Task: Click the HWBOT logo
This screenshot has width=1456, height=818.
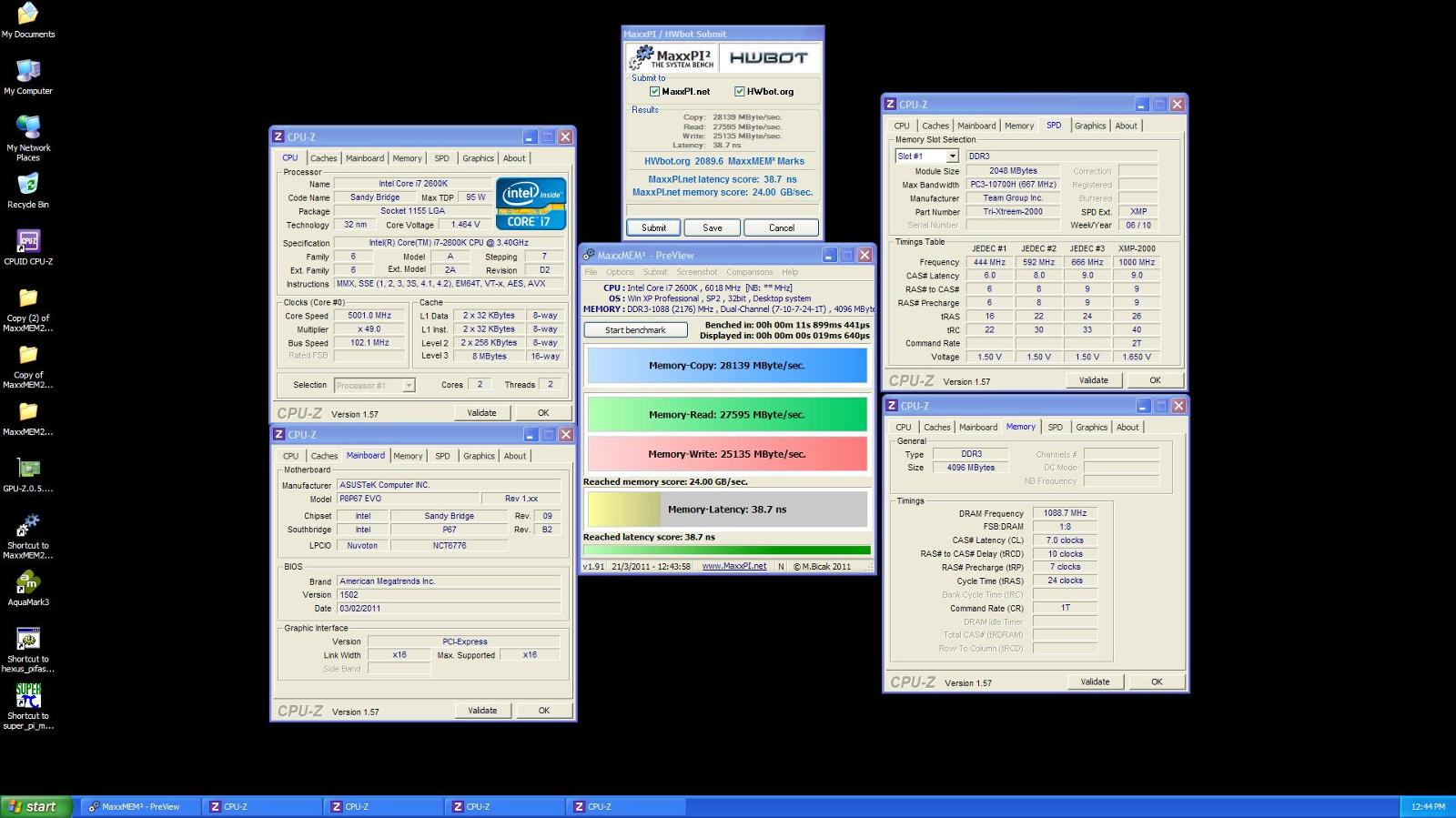Action: [x=769, y=57]
